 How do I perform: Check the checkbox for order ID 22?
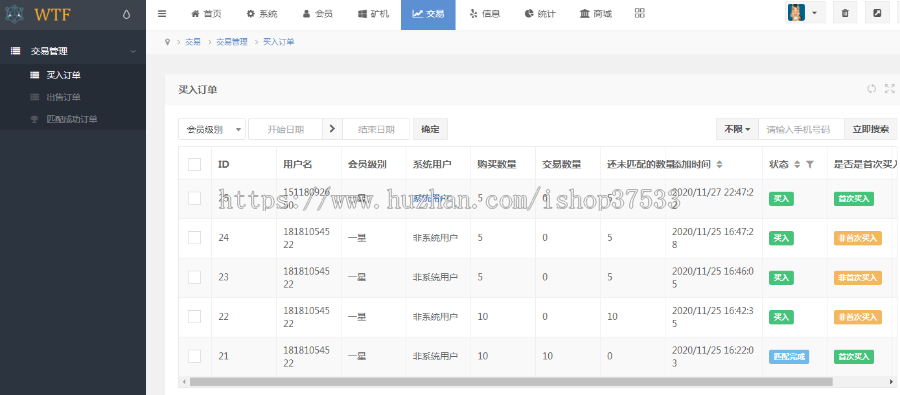click(x=195, y=316)
